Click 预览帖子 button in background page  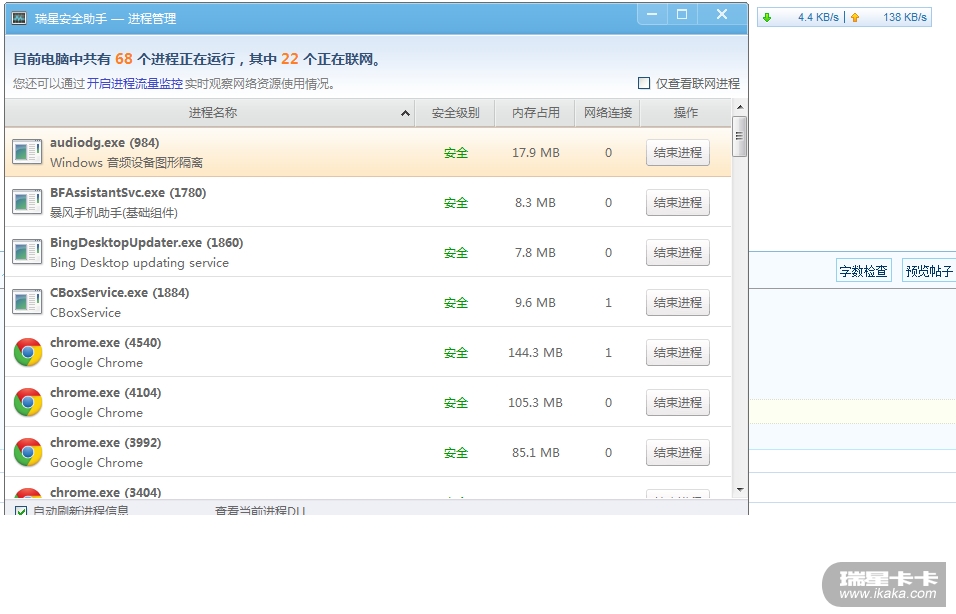[929, 271]
